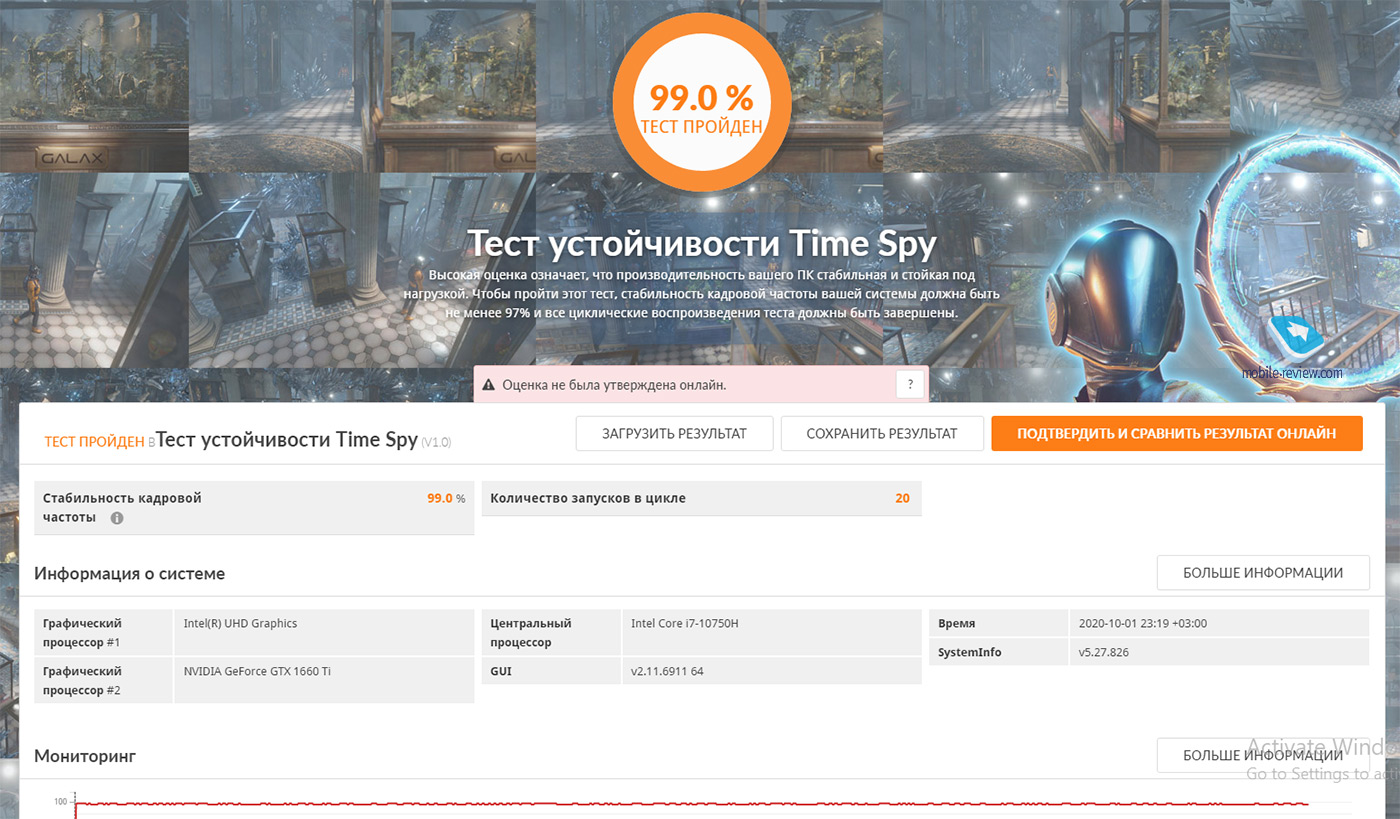
Task: Click the Графический процессор #2 label
Action: [82, 681]
